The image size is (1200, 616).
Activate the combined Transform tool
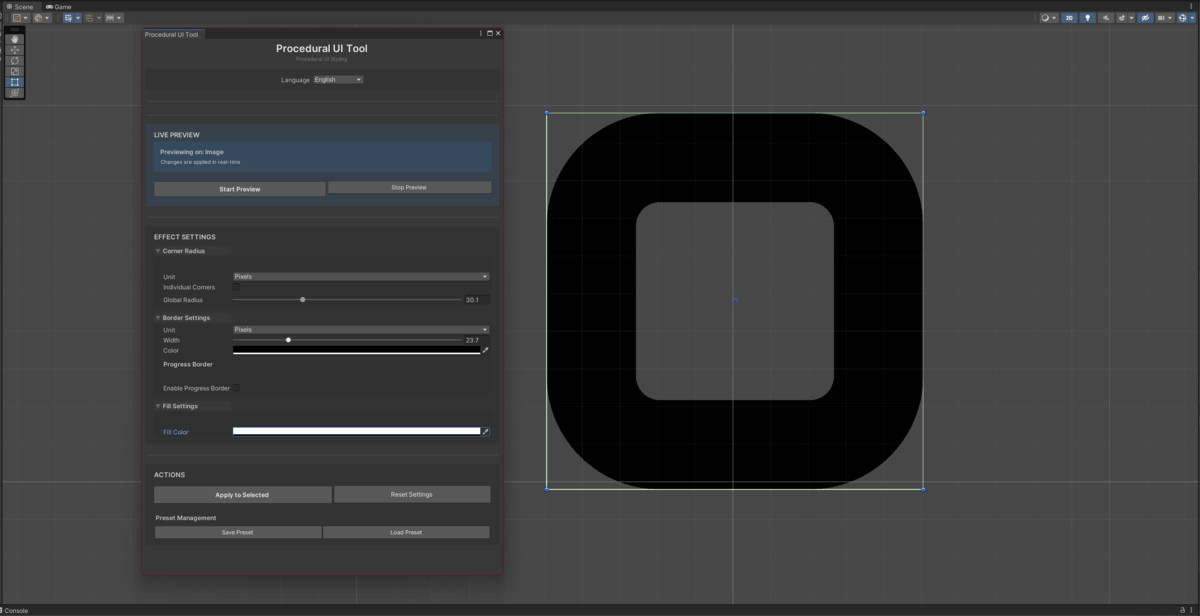(x=15, y=92)
